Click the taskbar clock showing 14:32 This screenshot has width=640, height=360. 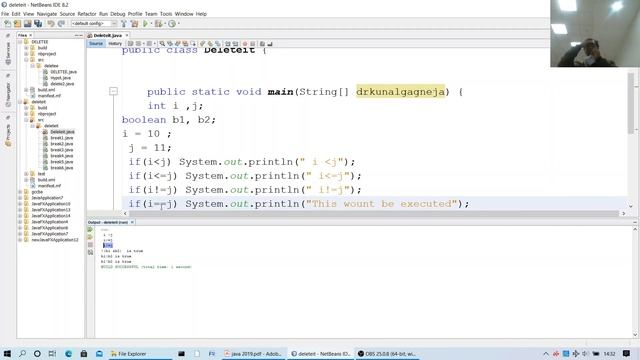(x=609, y=354)
